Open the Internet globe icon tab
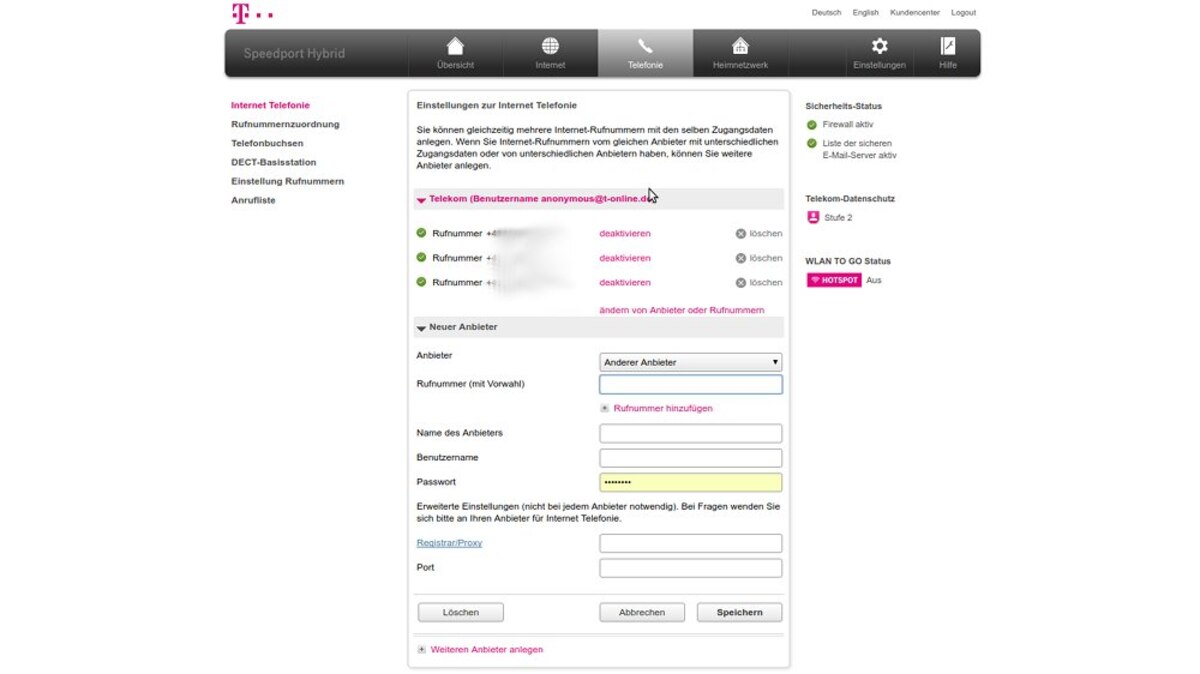Image resolution: width=1200 pixels, height=674 pixels. pyautogui.click(x=550, y=53)
